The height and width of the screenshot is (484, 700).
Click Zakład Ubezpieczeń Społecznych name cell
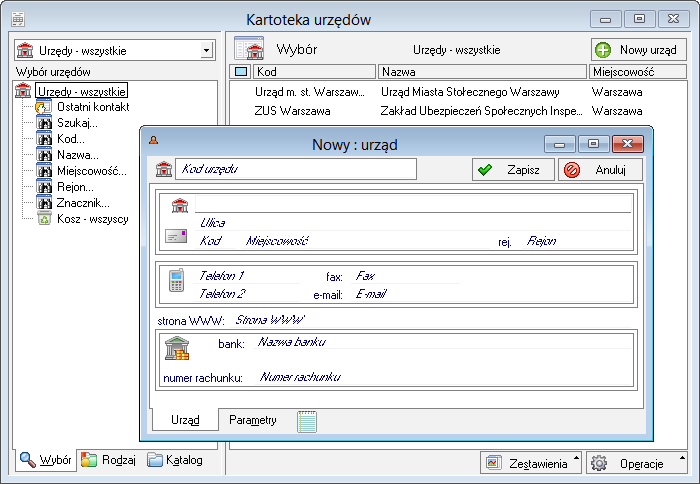[481, 111]
